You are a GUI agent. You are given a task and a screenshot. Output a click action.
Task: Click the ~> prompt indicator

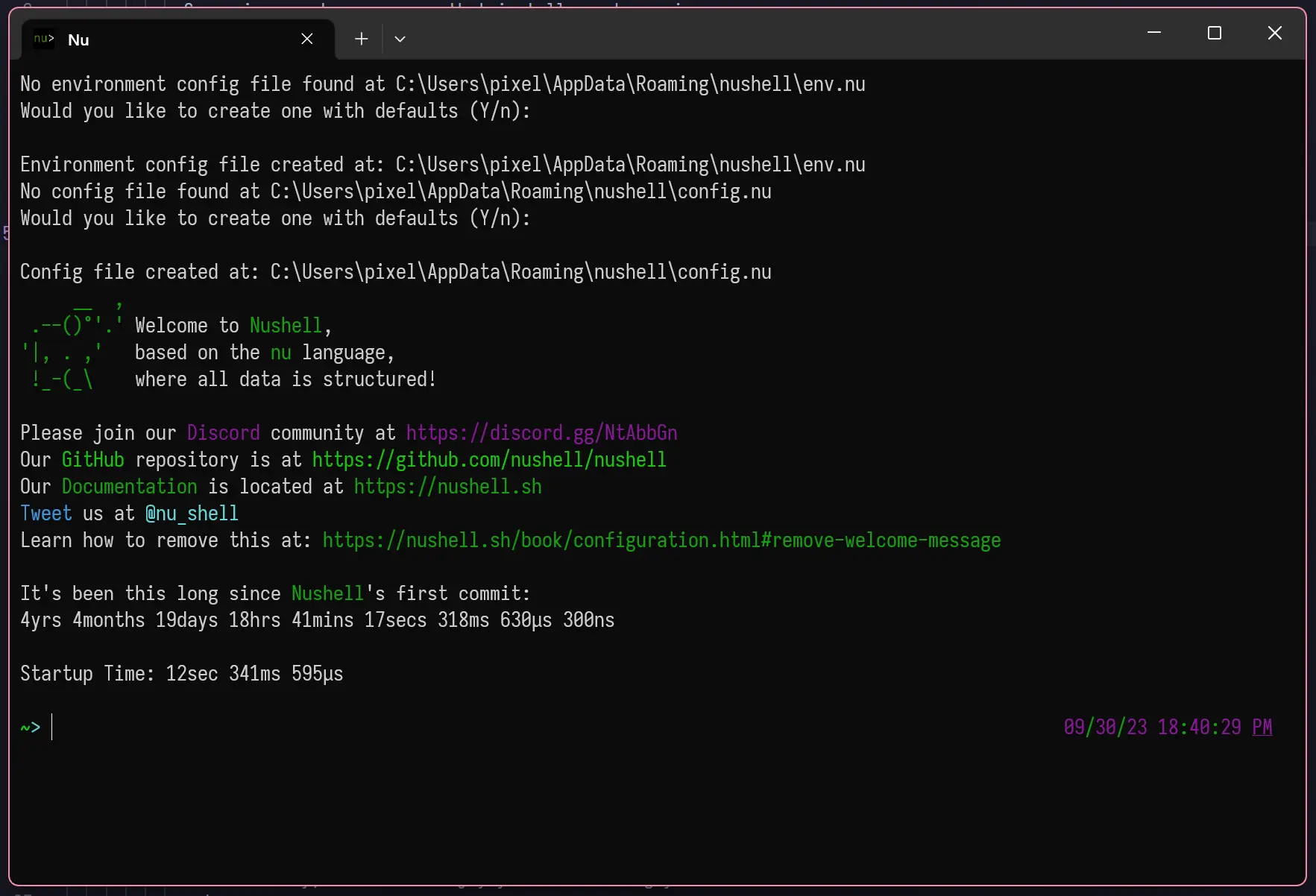(x=31, y=727)
